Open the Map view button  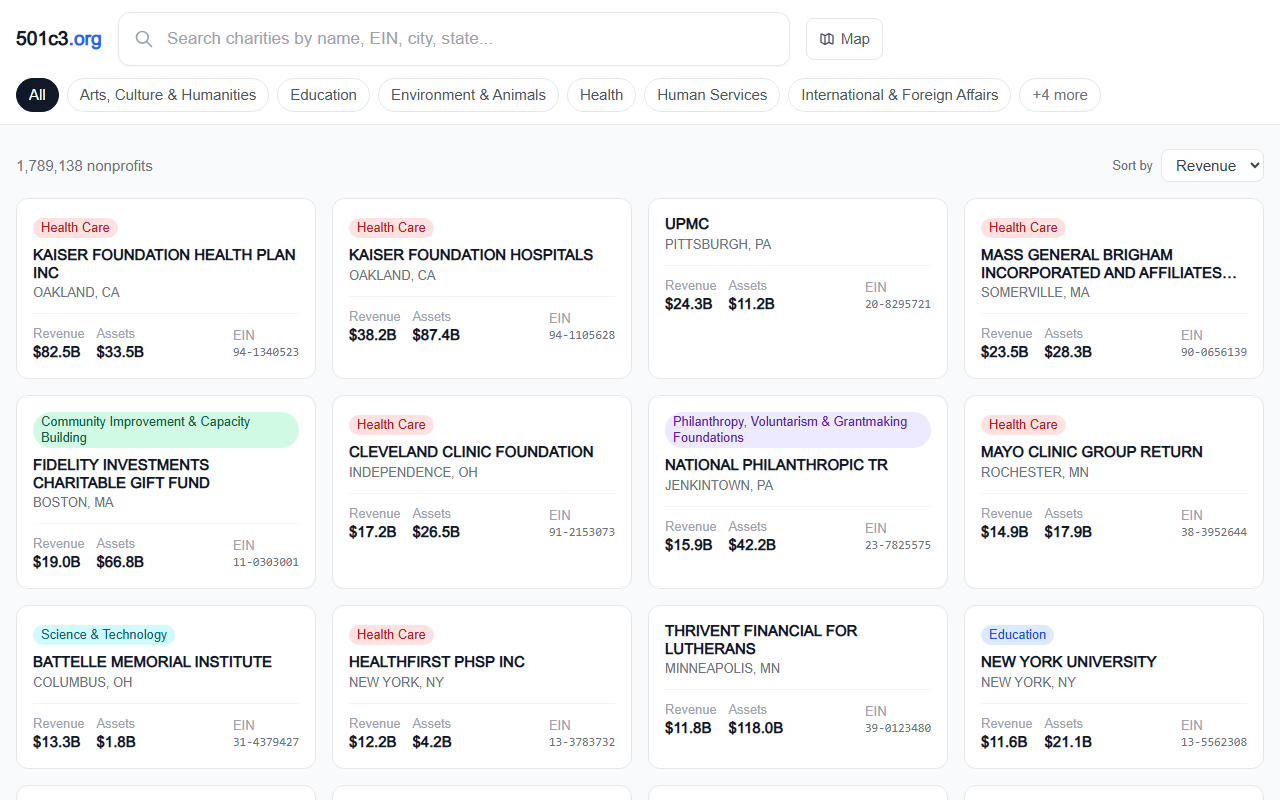tap(844, 39)
